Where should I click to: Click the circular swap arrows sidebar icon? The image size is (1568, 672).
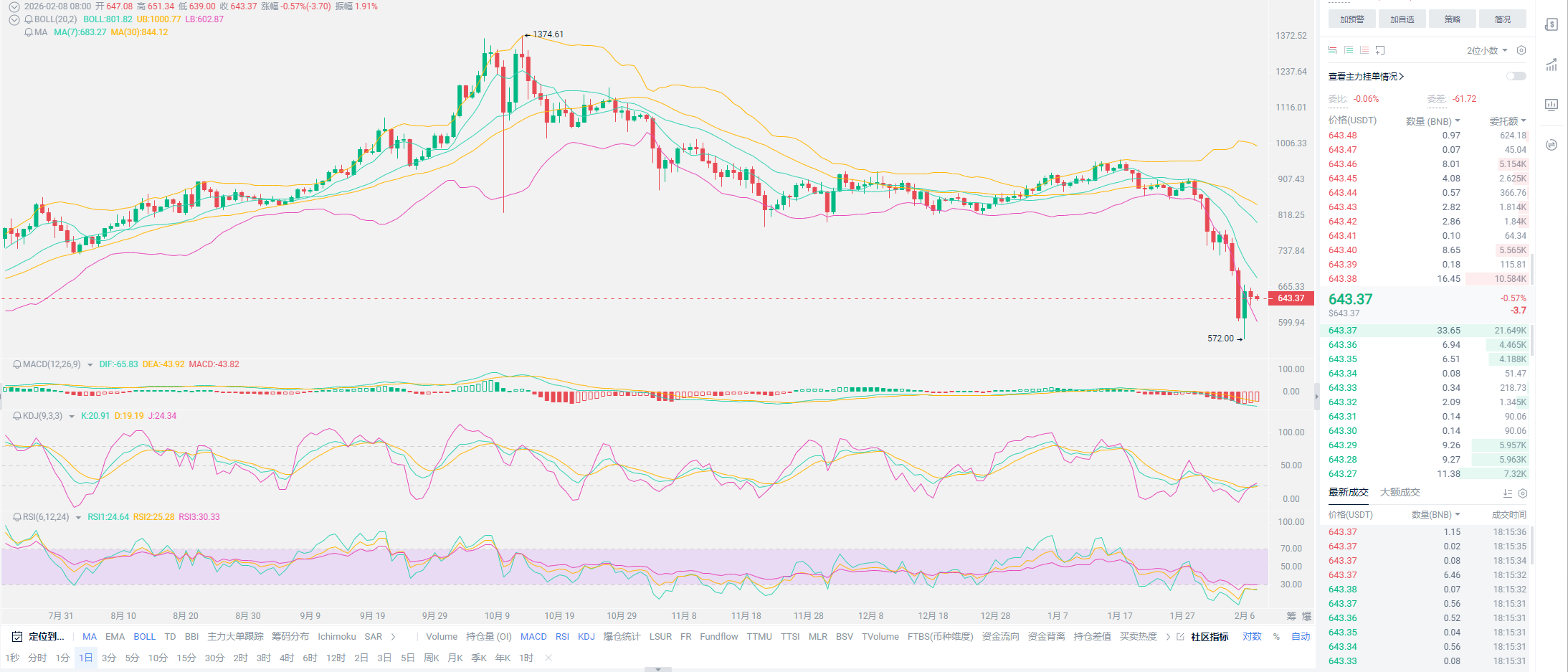(1552, 145)
